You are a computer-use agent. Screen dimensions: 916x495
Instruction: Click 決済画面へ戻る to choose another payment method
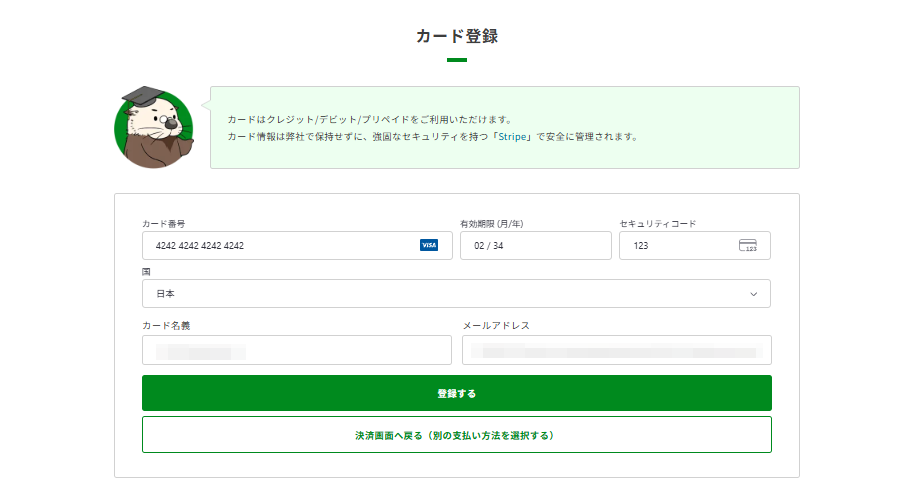tap(456, 435)
